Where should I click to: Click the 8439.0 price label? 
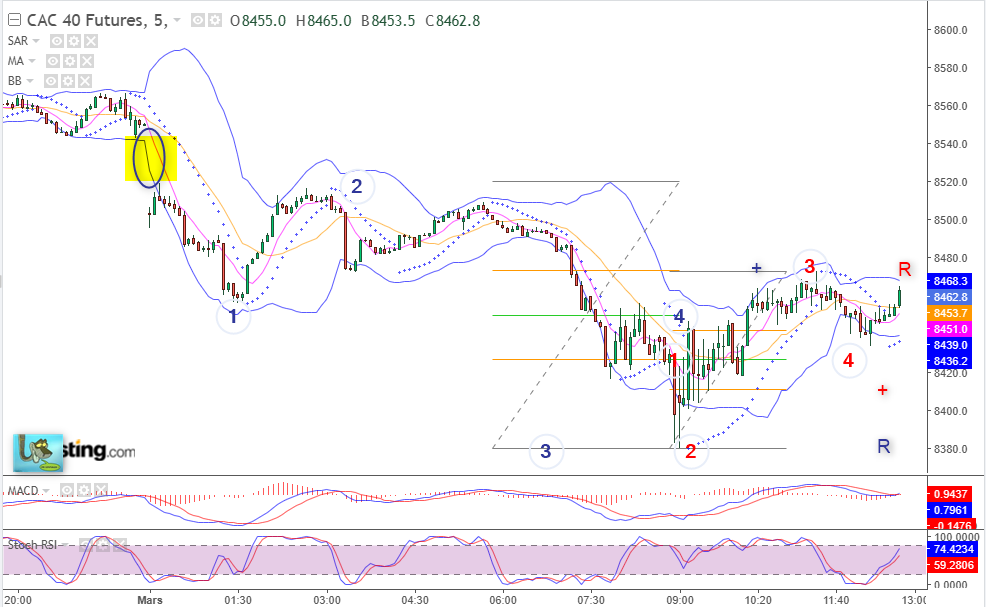[x=950, y=345]
